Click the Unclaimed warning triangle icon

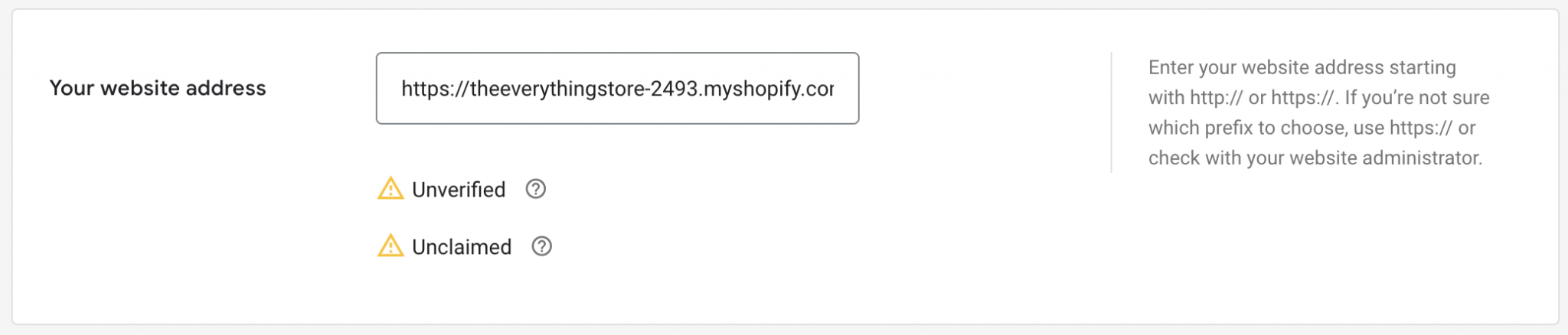(x=390, y=246)
